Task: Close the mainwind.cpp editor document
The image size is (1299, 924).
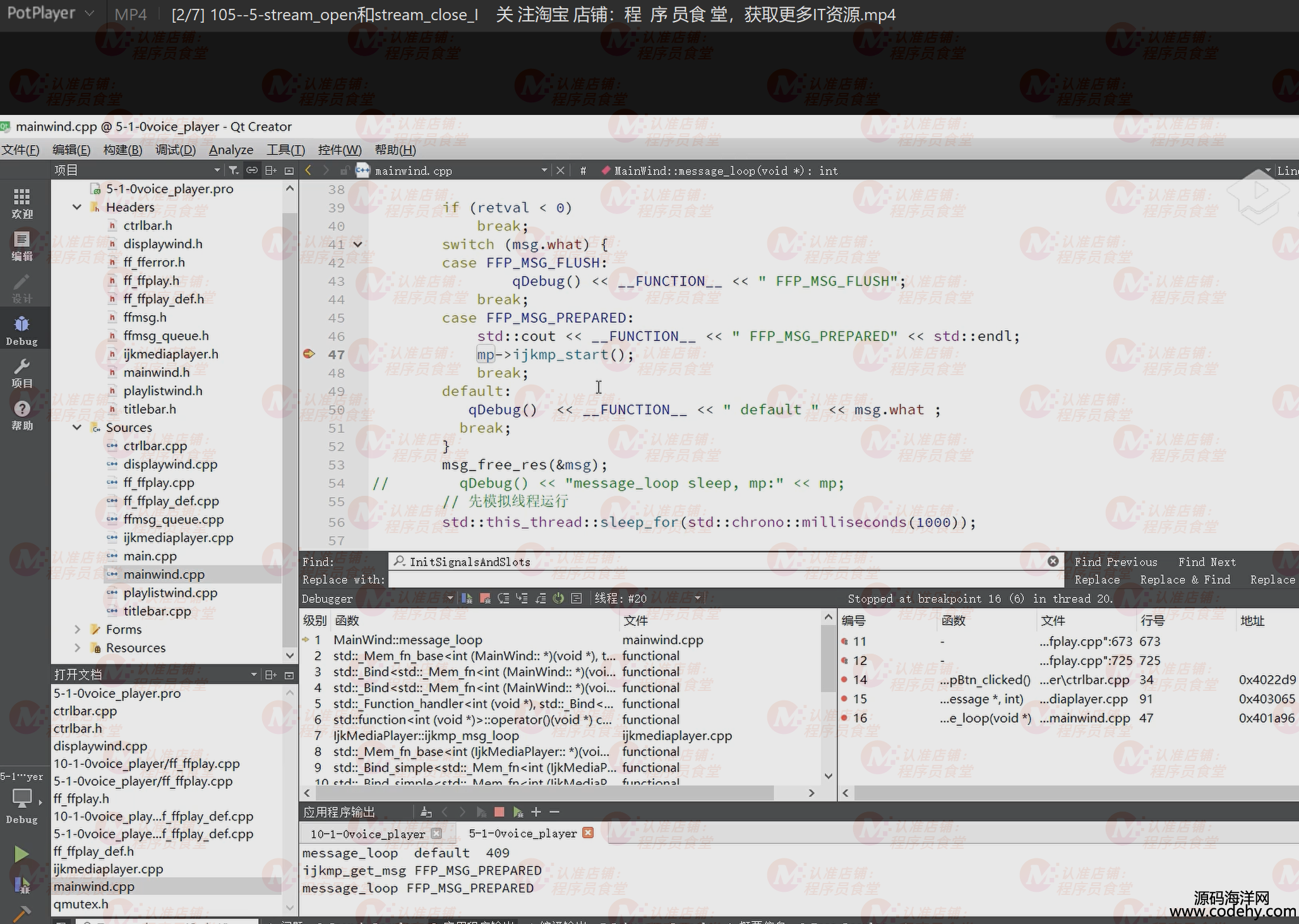Action: coord(560,171)
